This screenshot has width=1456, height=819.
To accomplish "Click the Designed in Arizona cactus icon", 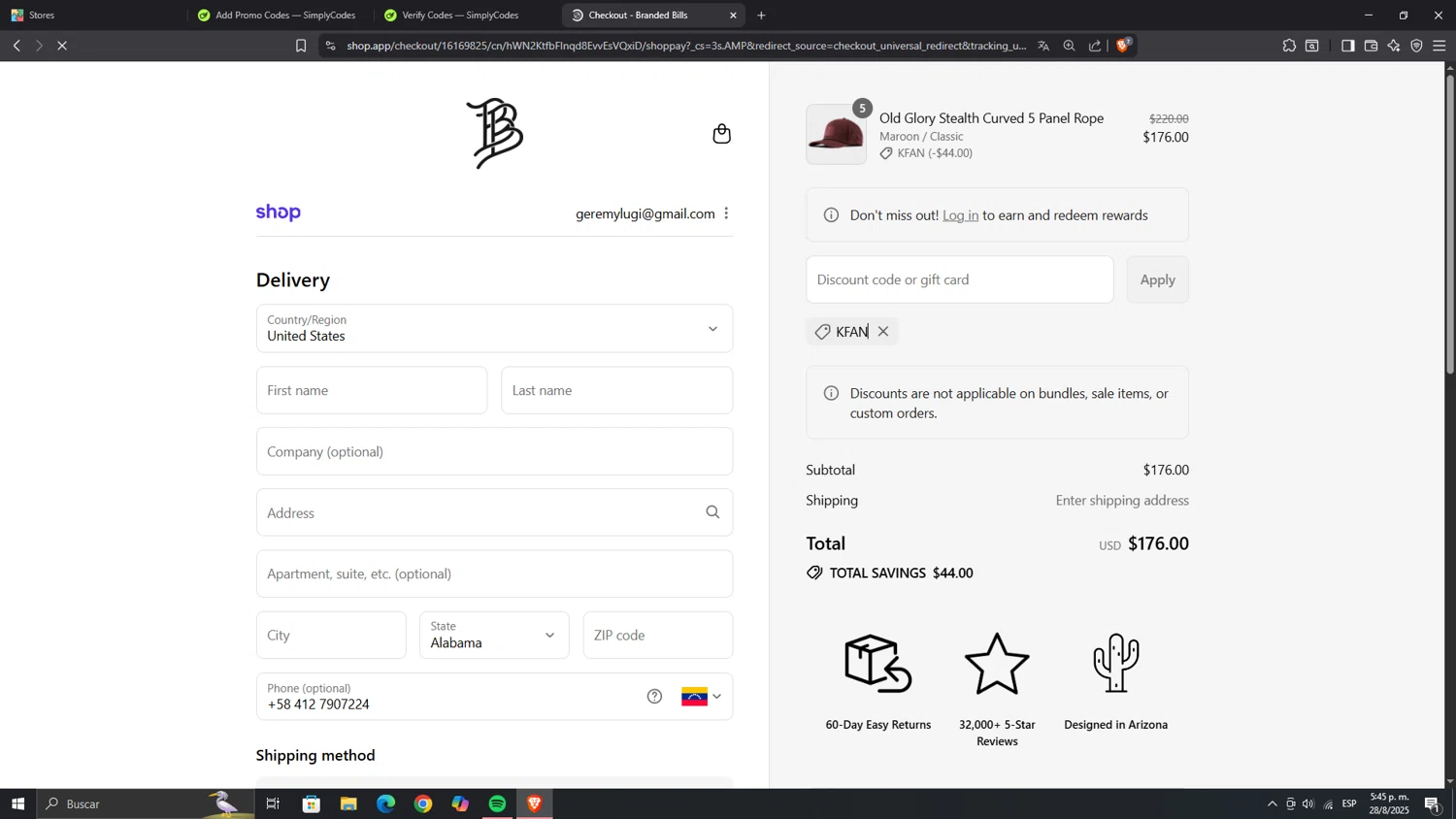I will point(1115,663).
